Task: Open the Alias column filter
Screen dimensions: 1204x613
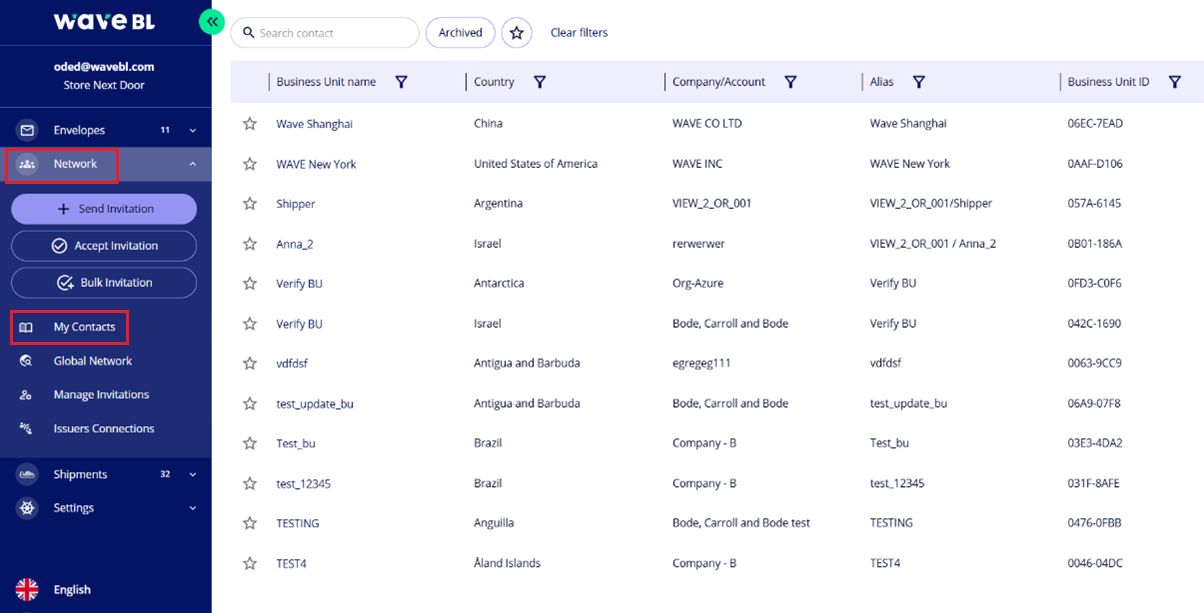Action: click(x=919, y=82)
